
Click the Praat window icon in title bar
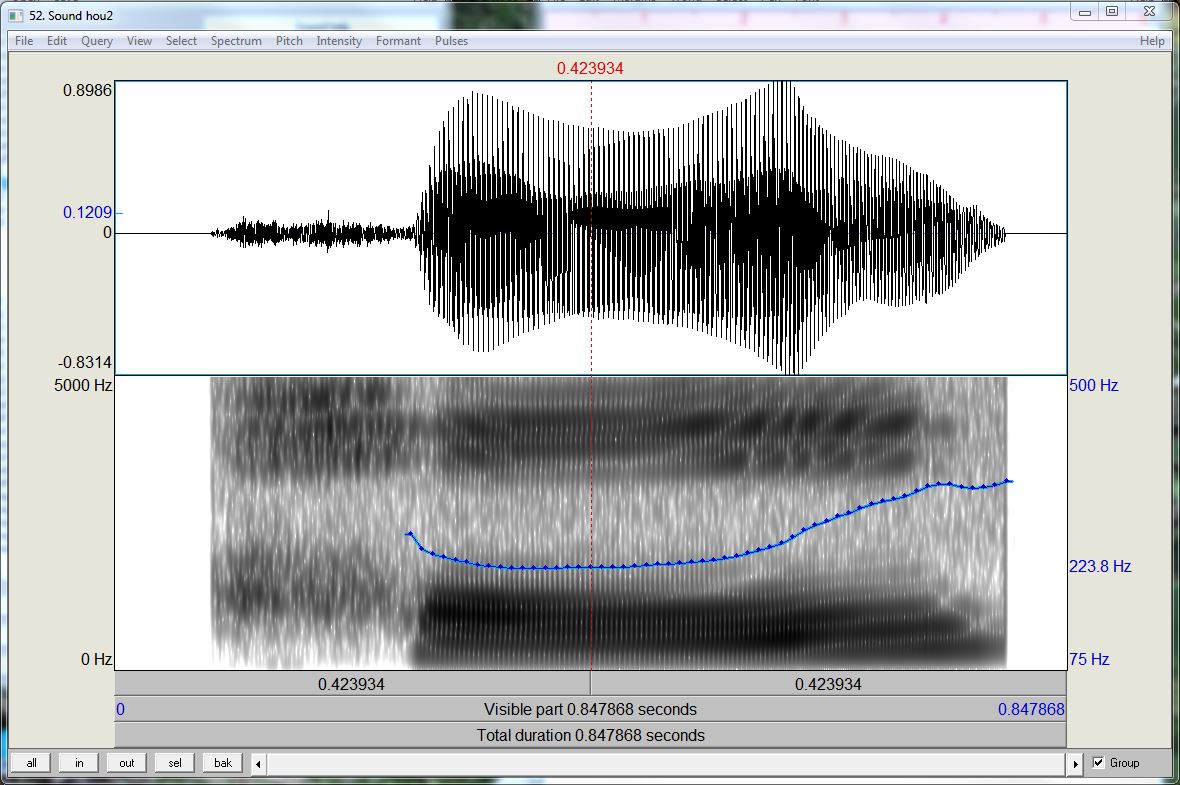click(x=16, y=15)
